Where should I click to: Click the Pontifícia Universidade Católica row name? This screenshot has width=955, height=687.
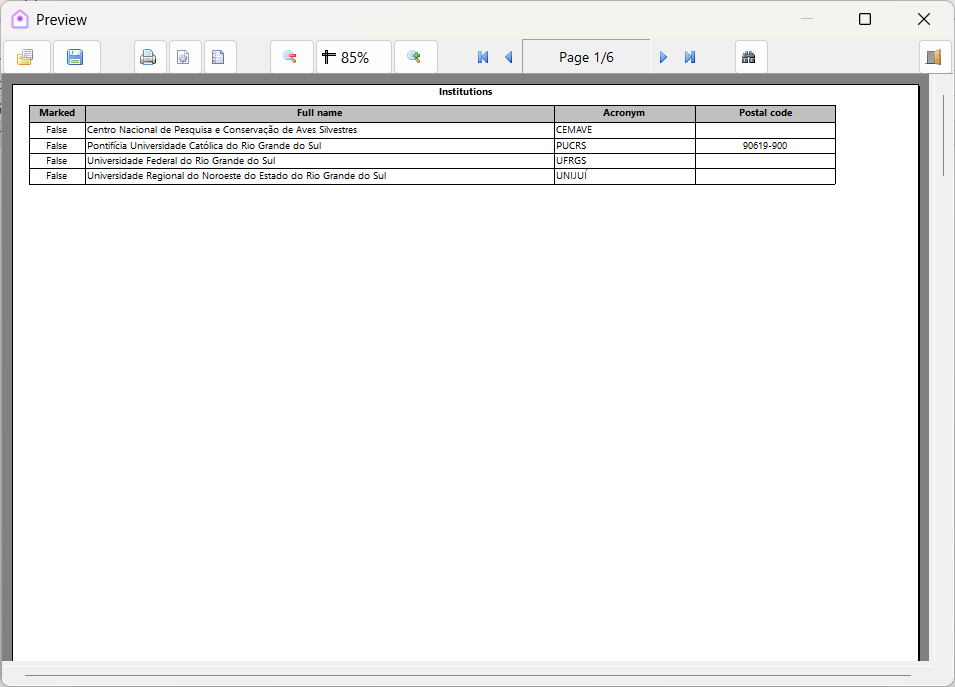[204, 146]
